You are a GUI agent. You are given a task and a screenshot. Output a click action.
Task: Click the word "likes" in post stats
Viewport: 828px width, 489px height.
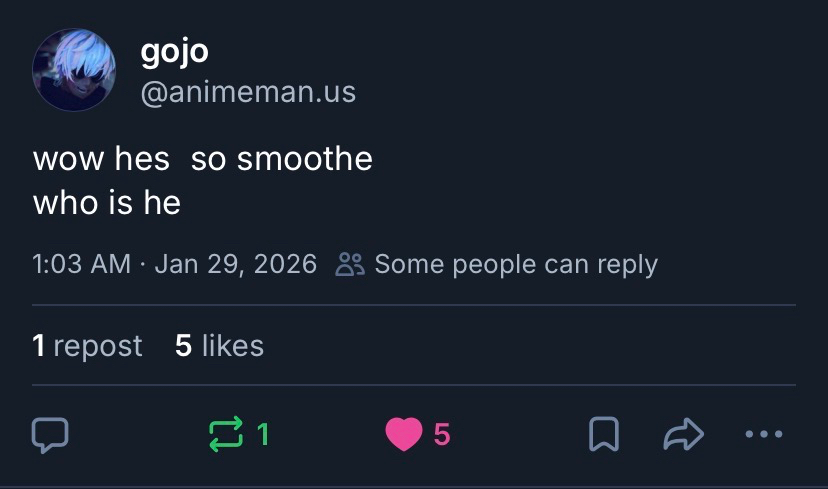coord(232,346)
